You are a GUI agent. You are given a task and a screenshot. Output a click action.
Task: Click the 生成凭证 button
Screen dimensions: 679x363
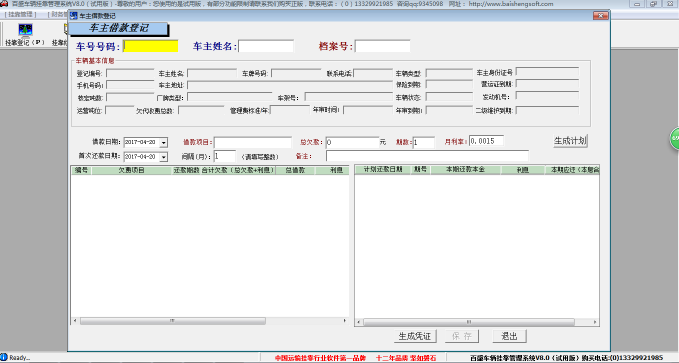tap(415, 336)
